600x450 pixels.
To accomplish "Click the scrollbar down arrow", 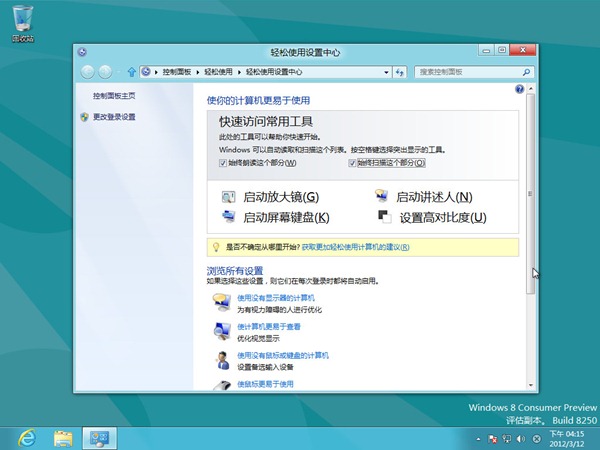I will click(x=530, y=385).
